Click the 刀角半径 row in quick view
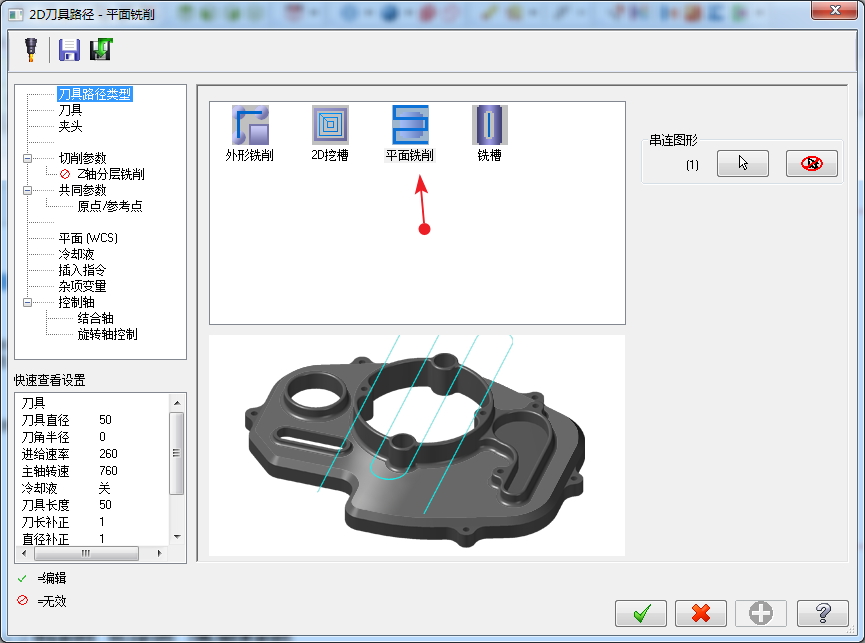865x643 pixels. pos(94,437)
